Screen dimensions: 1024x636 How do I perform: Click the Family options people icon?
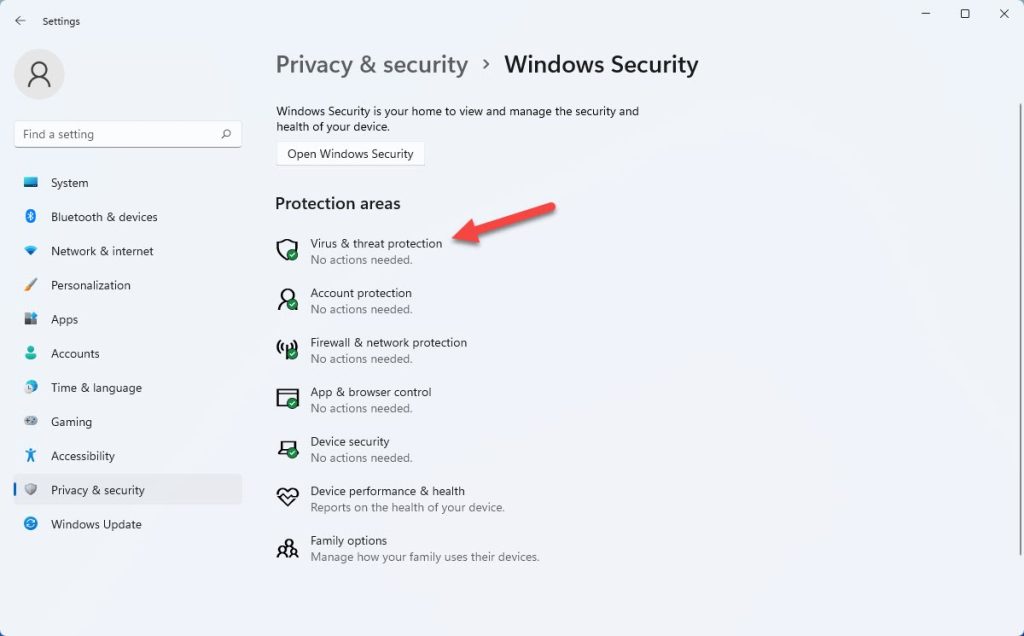287,548
